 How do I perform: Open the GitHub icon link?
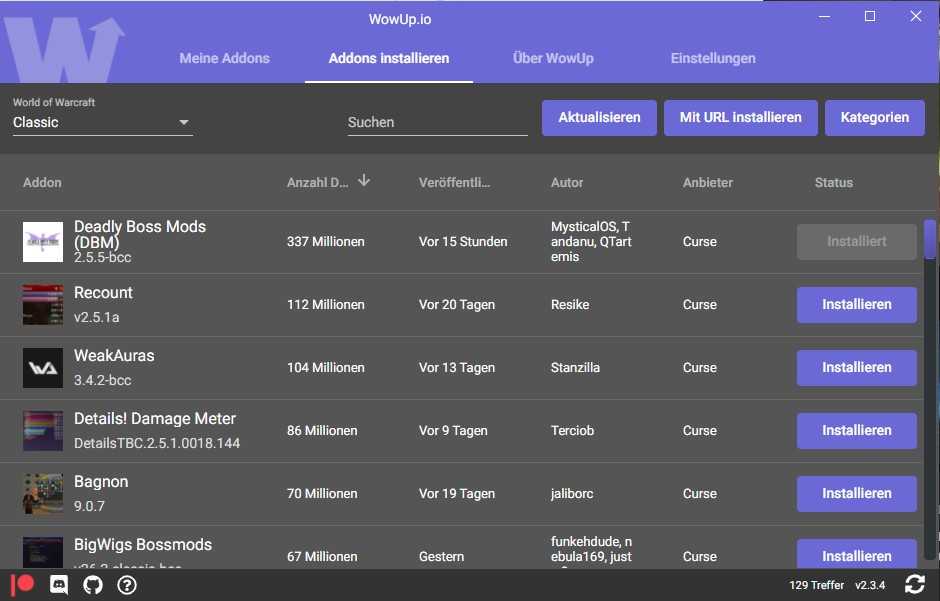click(x=93, y=585)
